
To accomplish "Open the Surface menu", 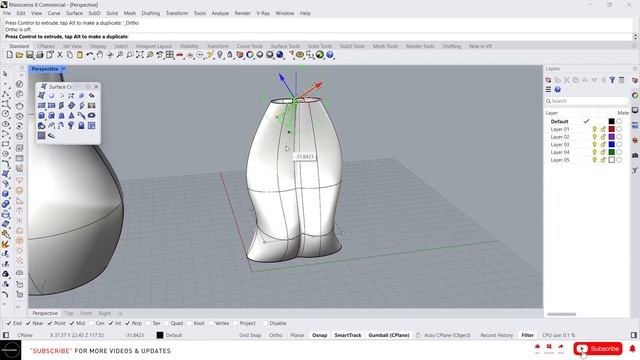I will [74, 13].
